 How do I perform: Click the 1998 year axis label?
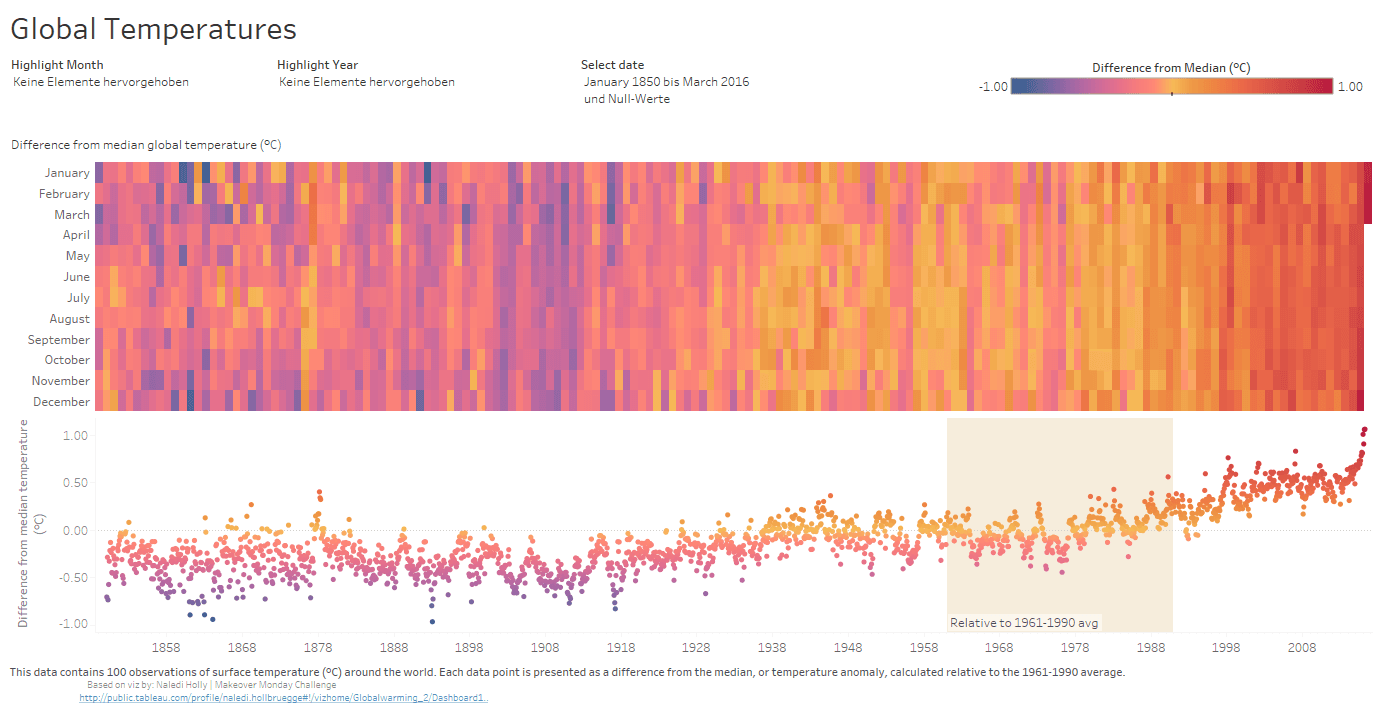click(1226, 648)
